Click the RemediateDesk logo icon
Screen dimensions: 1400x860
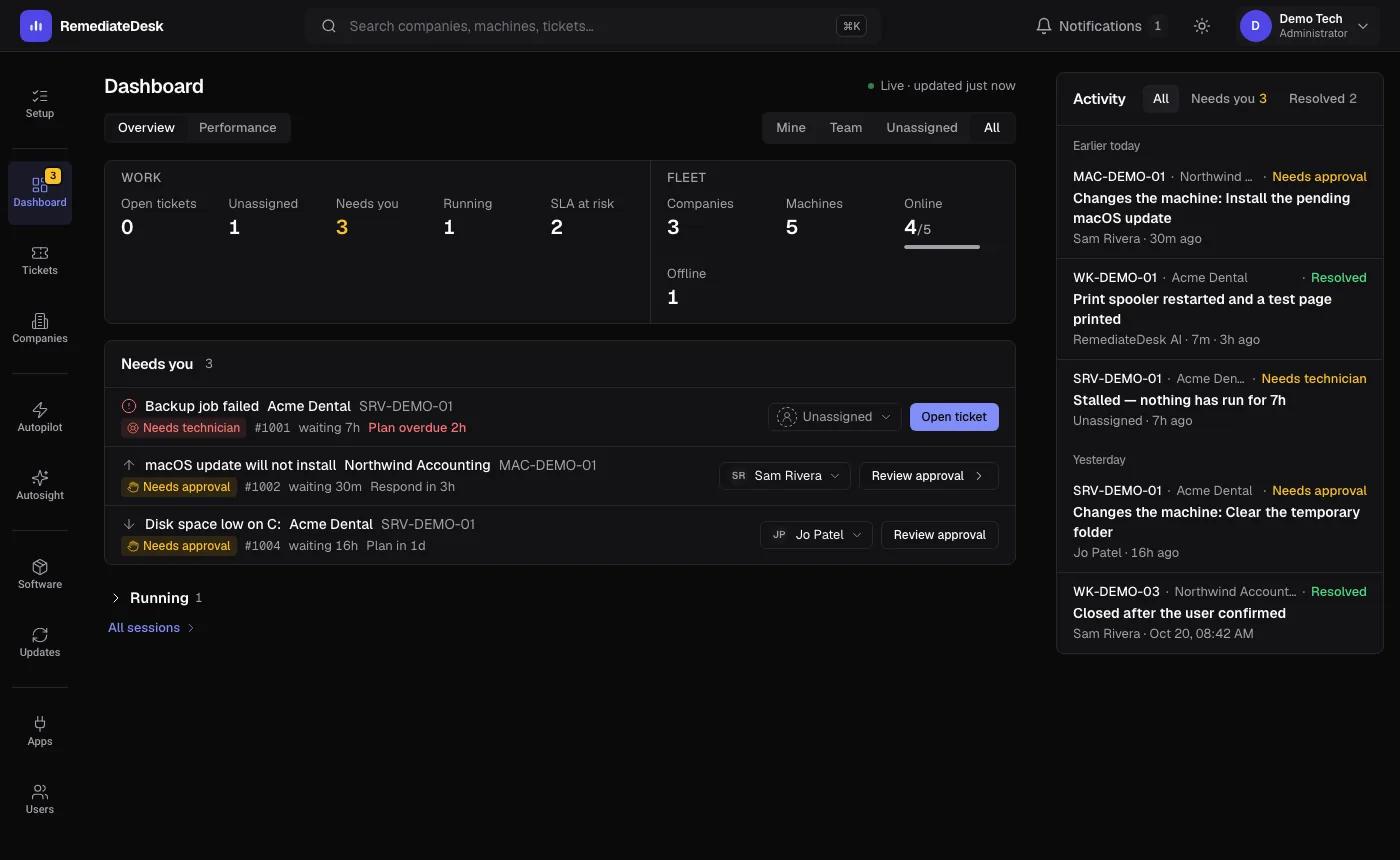click(36, 26)
